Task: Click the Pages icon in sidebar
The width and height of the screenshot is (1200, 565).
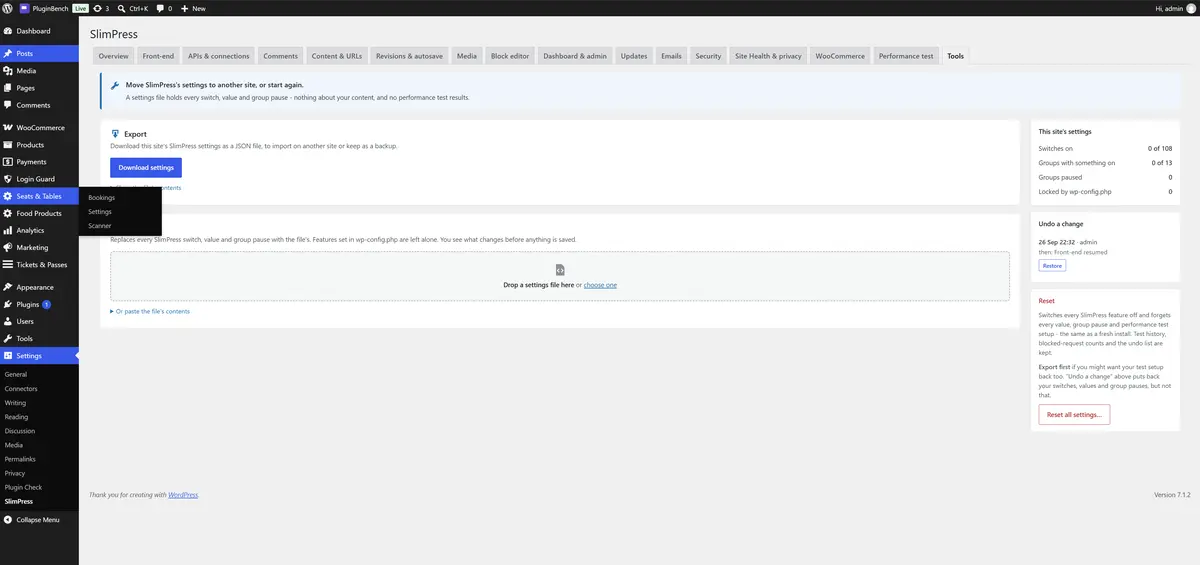Action: click(x=8, y=88)
